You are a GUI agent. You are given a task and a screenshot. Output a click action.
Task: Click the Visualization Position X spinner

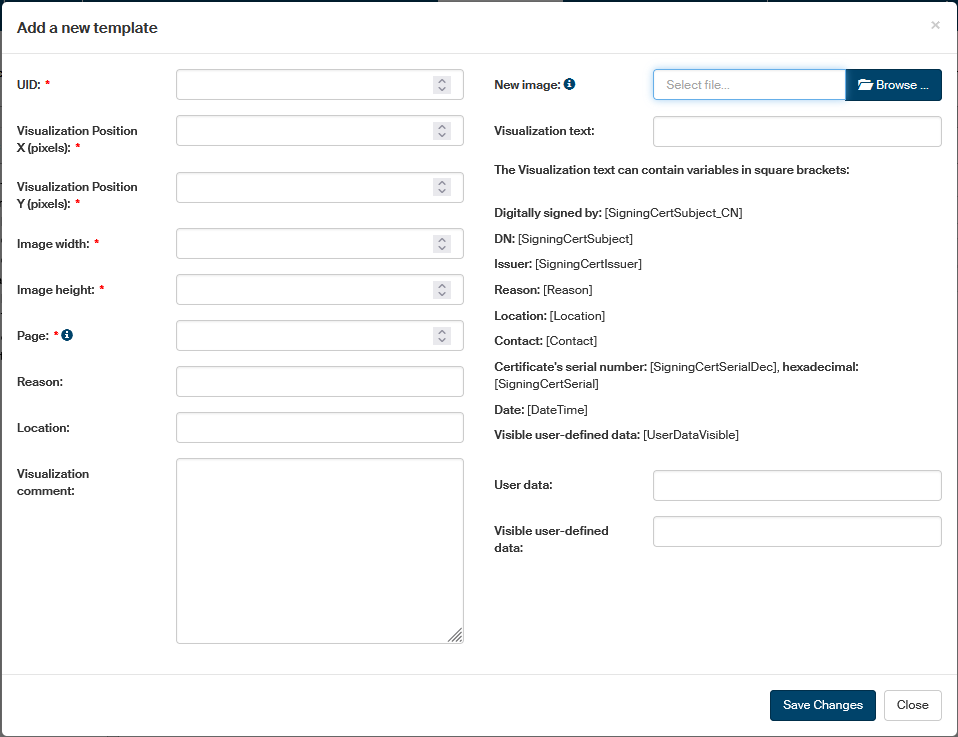pos(442,131)
